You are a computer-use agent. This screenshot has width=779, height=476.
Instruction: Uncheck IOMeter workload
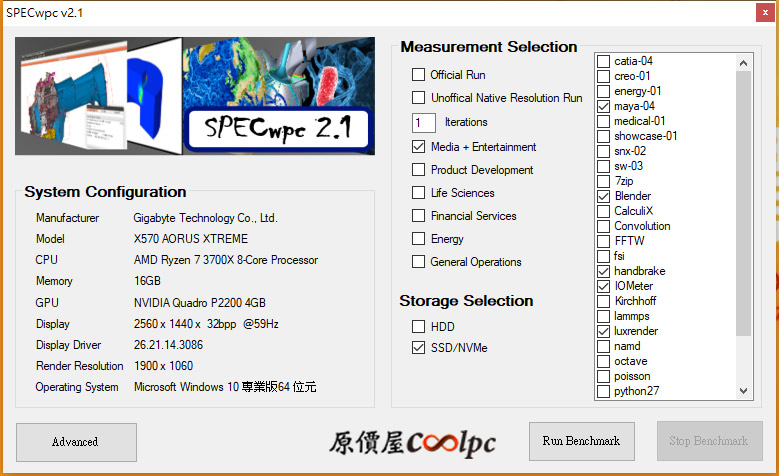click(x=603, y=286)
